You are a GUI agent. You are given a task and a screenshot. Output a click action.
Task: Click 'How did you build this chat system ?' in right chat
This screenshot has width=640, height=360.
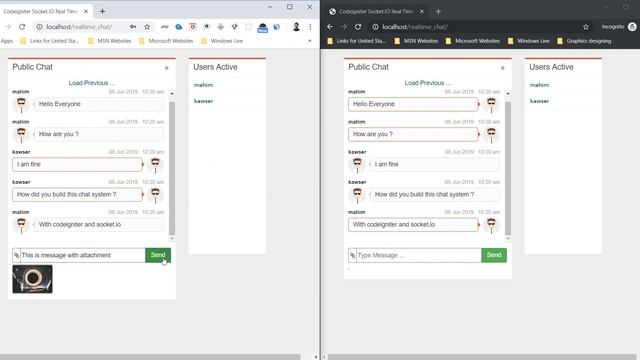435,195
